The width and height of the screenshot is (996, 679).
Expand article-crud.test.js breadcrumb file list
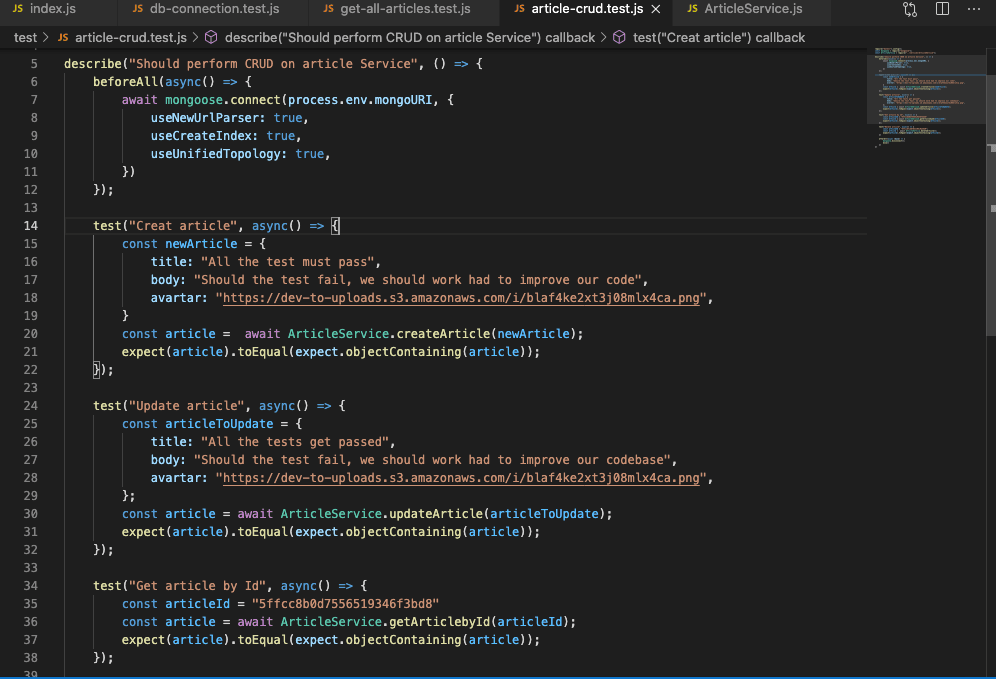pos(130,38)
